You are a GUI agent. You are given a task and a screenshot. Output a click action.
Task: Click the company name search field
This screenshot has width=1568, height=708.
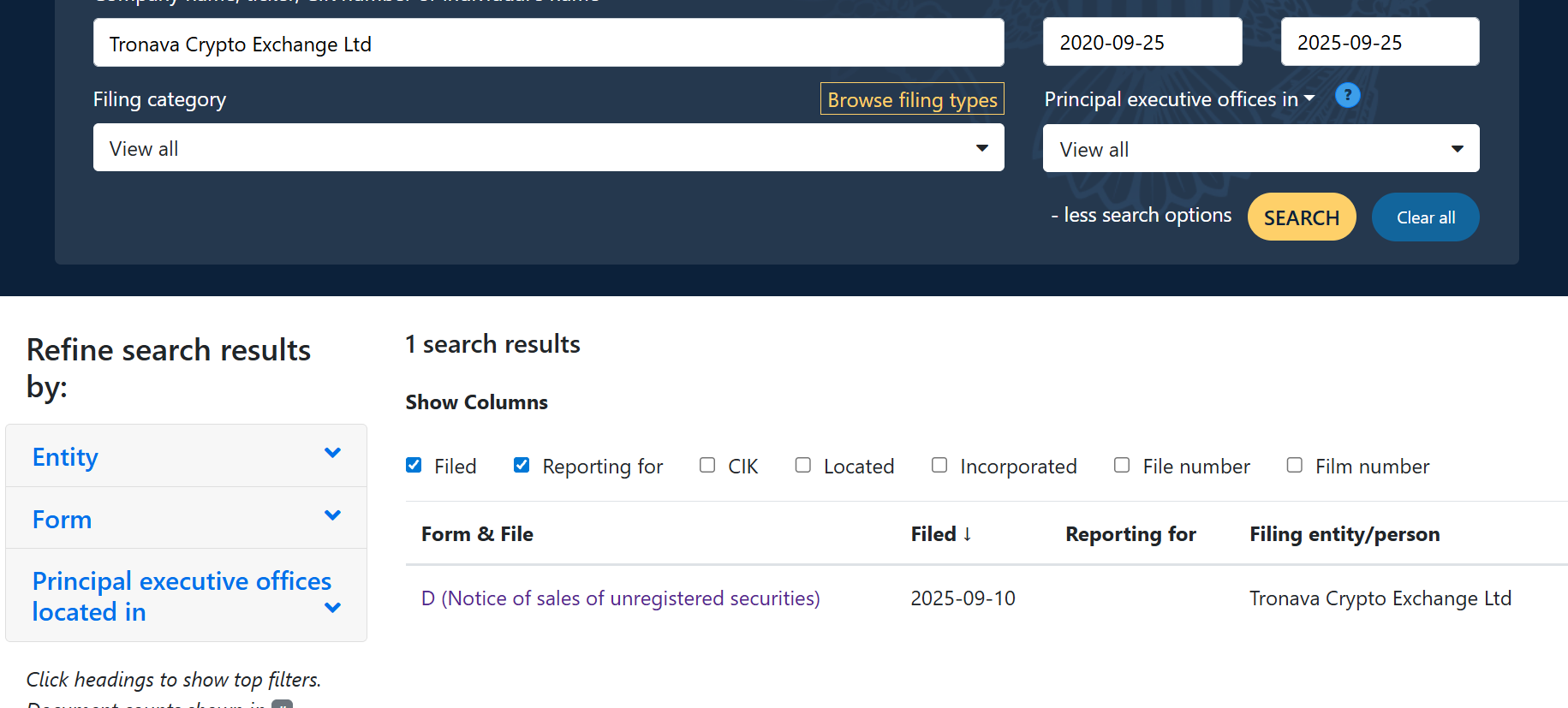548,44
